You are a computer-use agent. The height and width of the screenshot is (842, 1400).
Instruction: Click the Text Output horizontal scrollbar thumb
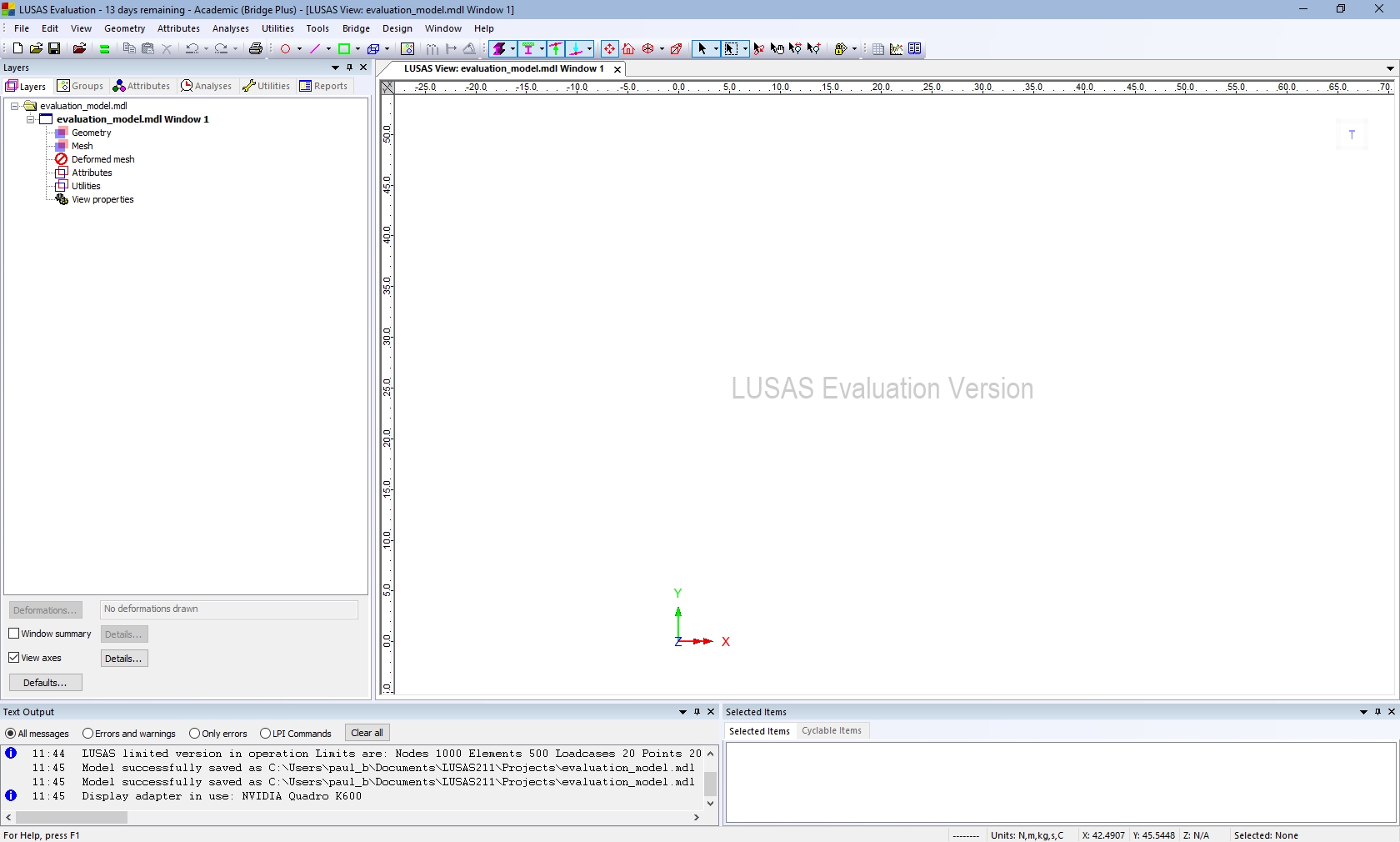72,818
